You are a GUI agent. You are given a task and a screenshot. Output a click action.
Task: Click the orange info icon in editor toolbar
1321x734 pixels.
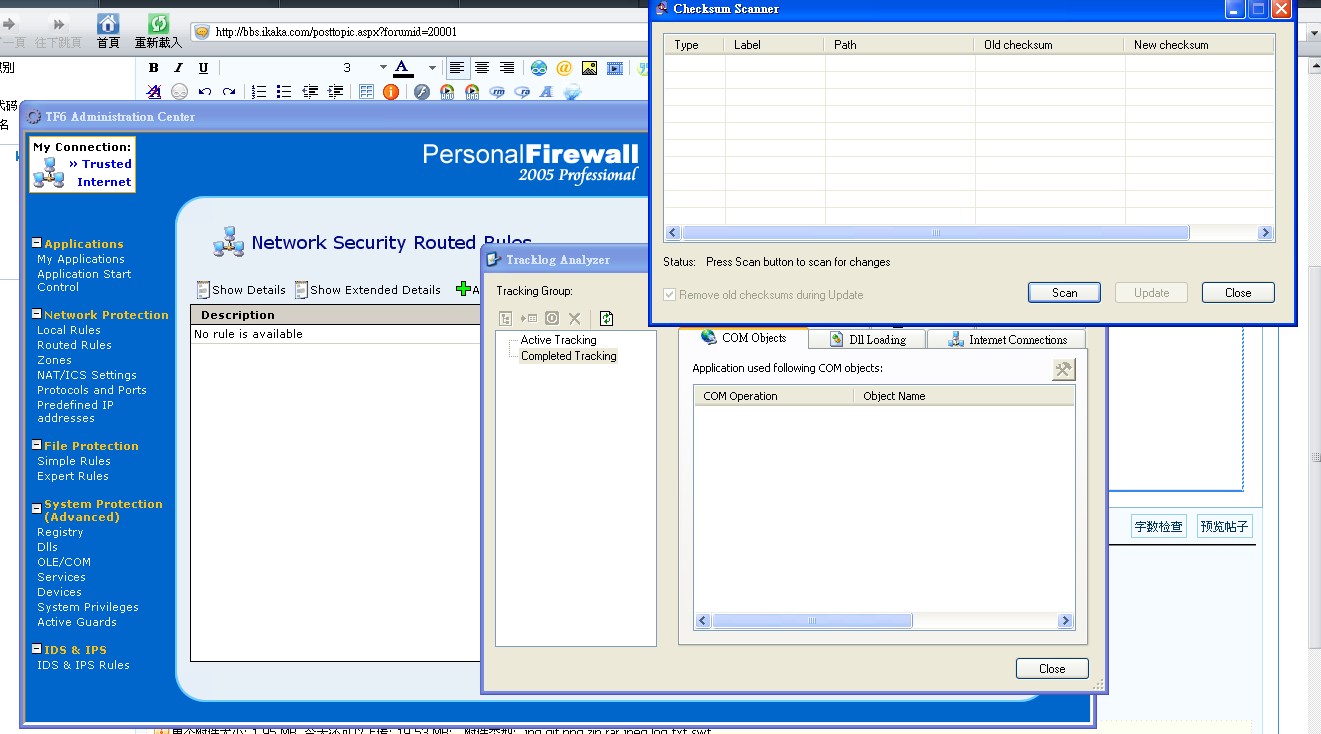coord(391,92)
